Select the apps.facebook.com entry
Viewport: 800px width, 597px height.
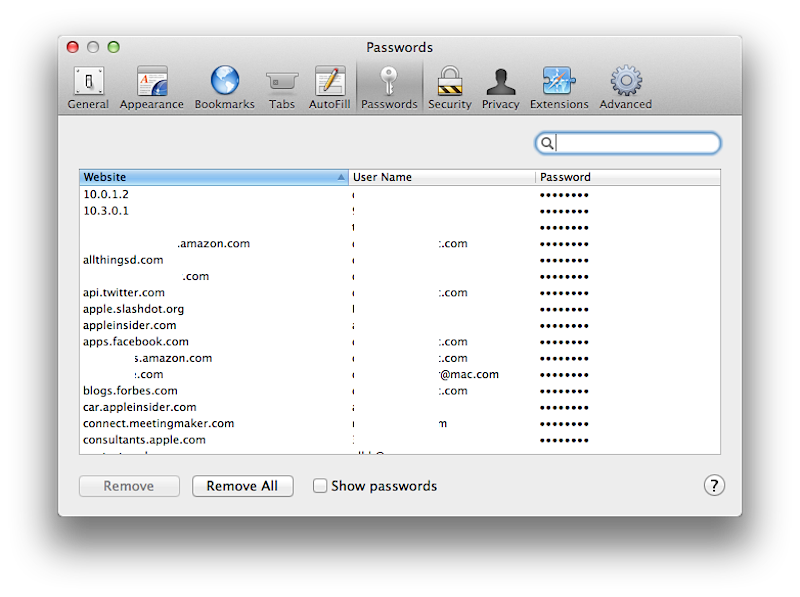click(399, 341)
